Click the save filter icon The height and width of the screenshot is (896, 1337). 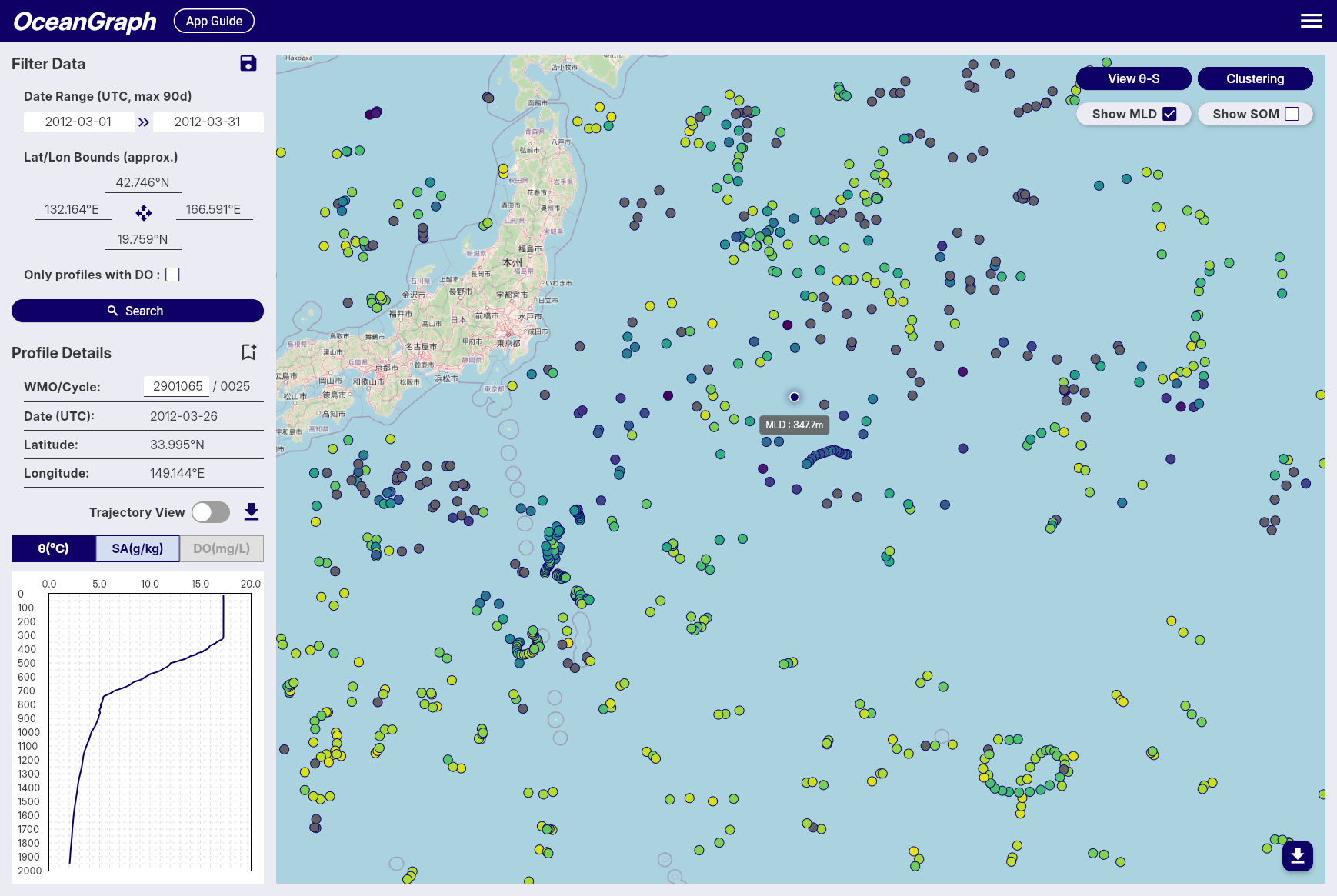point(248,64)
